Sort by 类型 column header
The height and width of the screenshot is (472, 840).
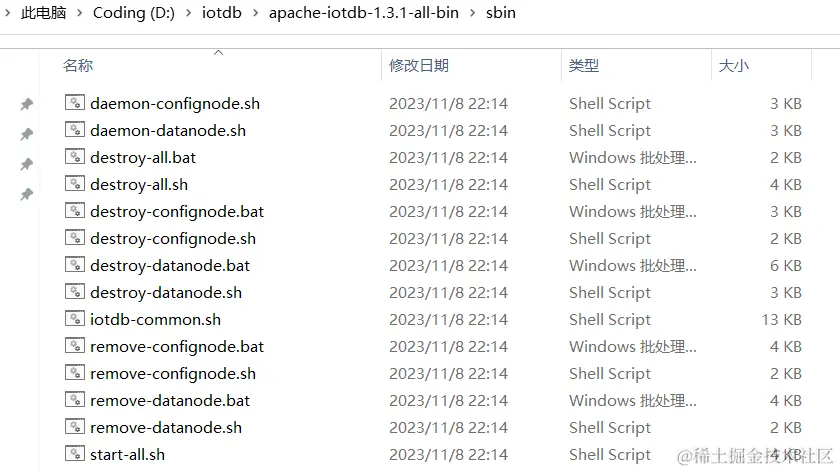click(584, 65)
